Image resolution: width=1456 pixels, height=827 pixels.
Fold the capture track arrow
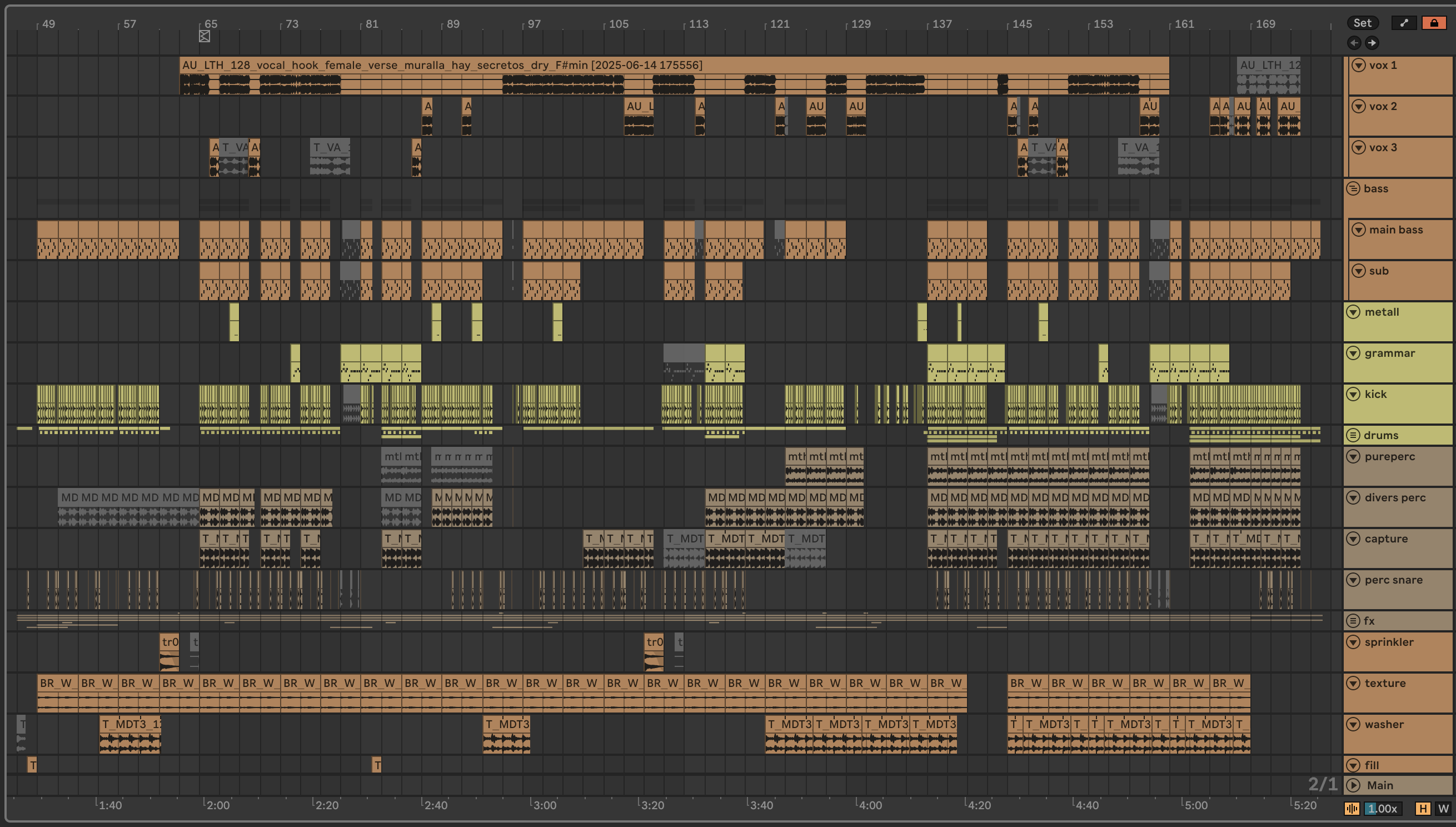pos(1353,539)
